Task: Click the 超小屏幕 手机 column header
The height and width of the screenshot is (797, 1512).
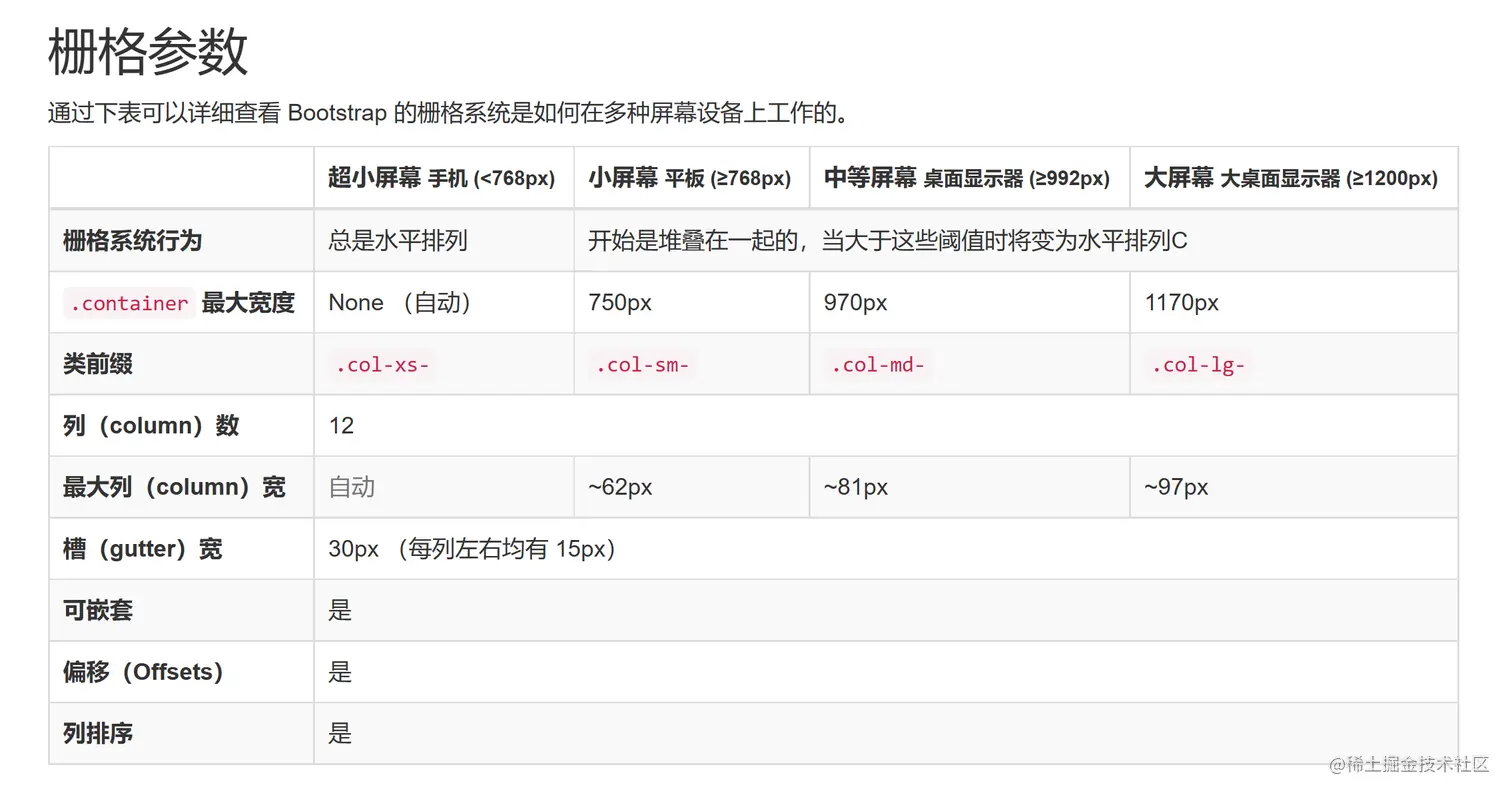Action: [x=441, y=179]
